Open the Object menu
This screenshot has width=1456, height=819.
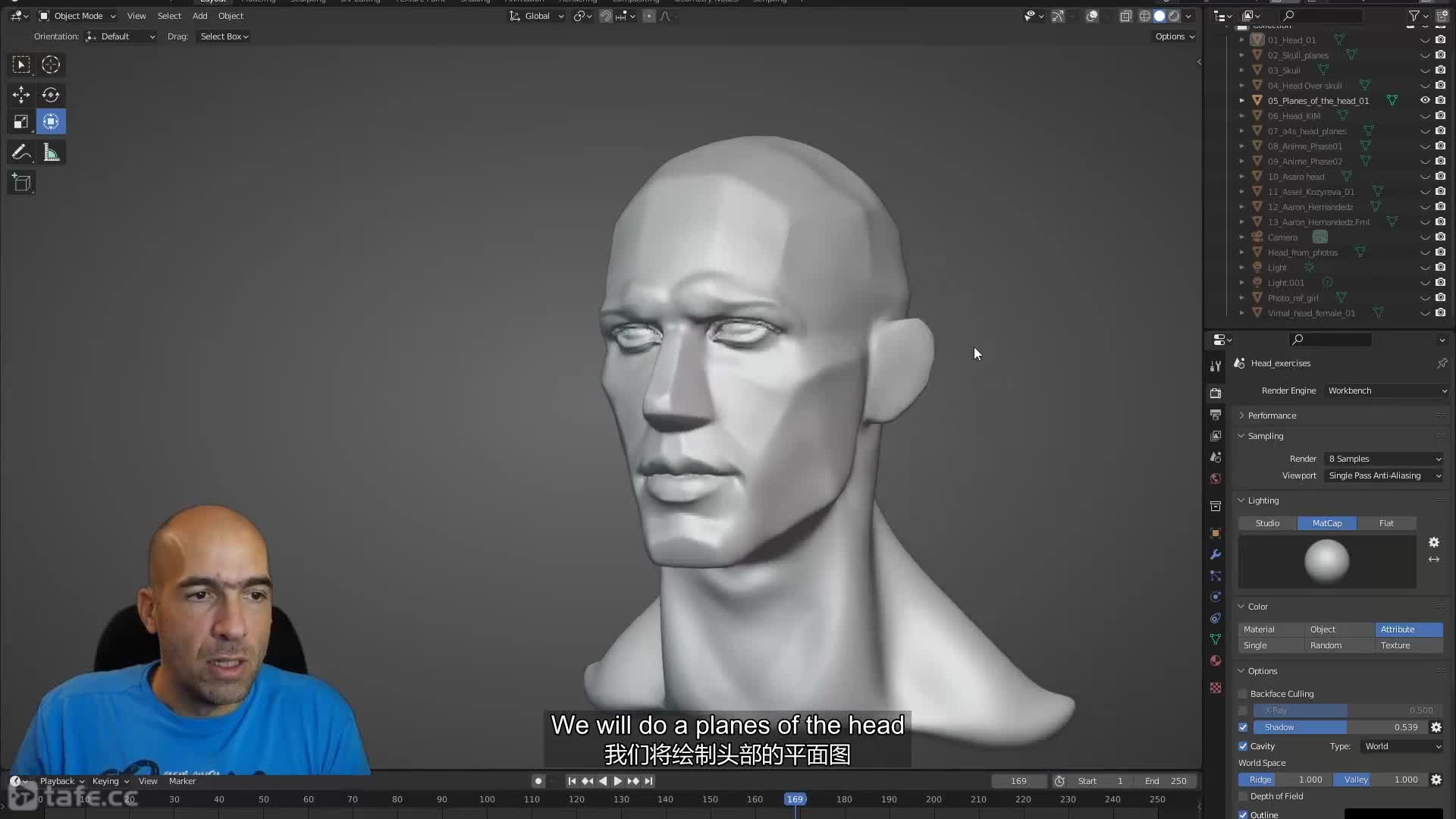coord(231,16)
